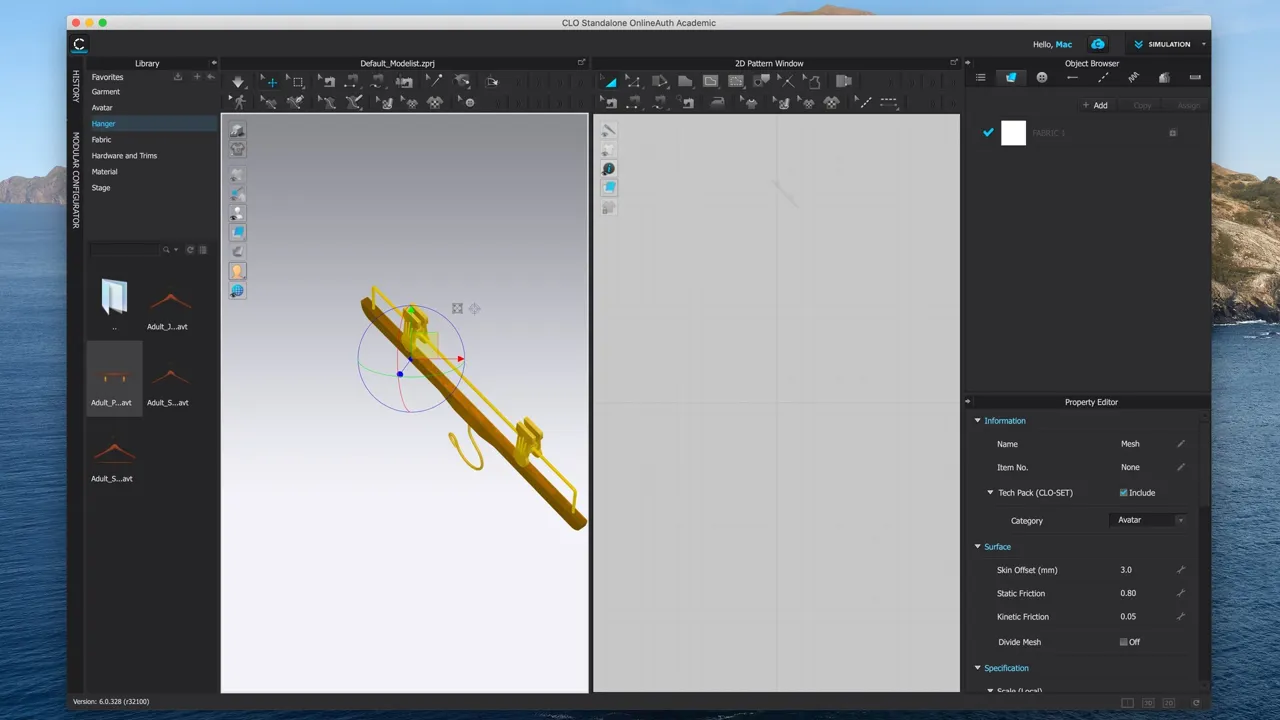Click the white FABRIC 1 color swatch

coord(1013,132)
